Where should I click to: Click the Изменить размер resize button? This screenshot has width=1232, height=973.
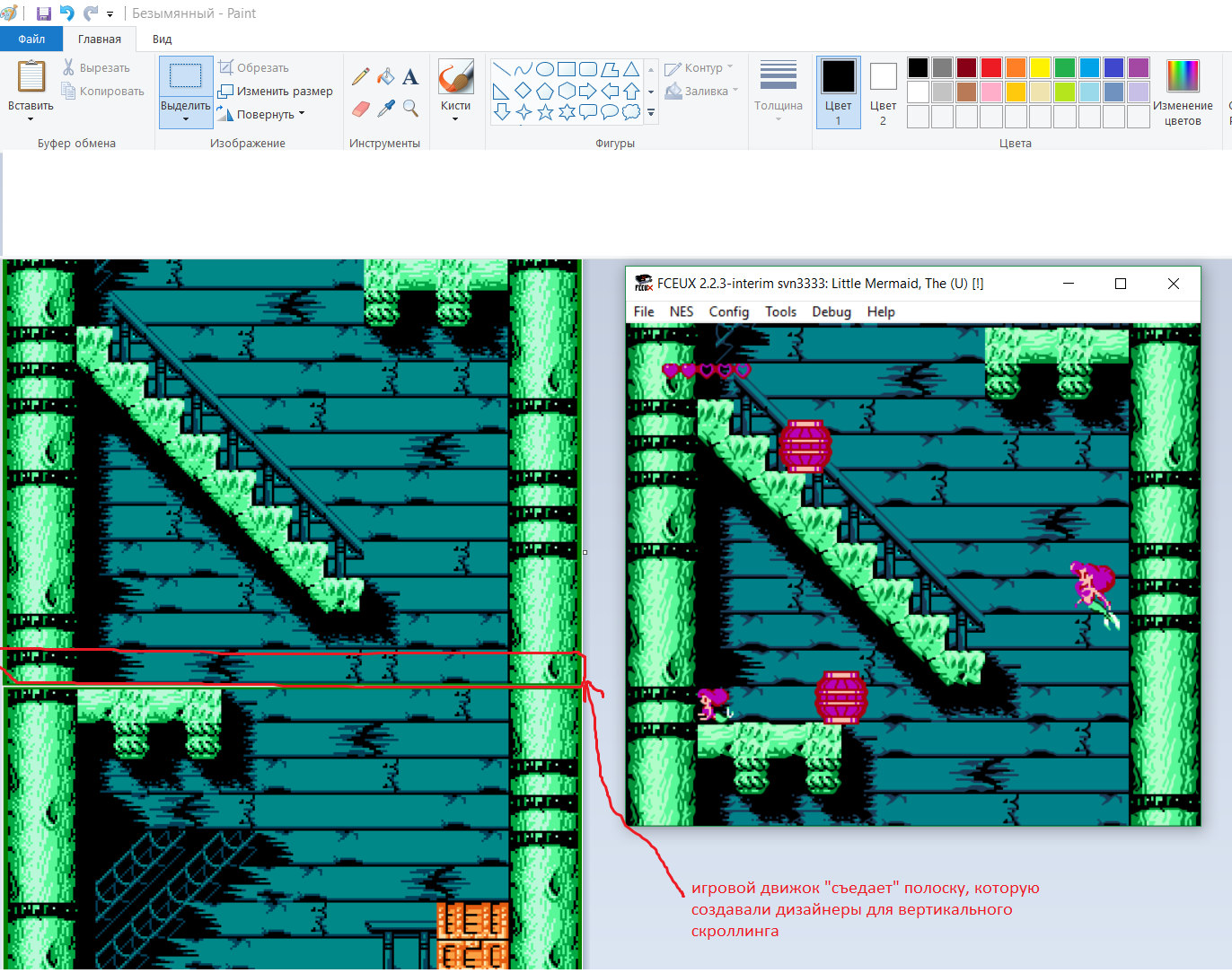[275, 91]
